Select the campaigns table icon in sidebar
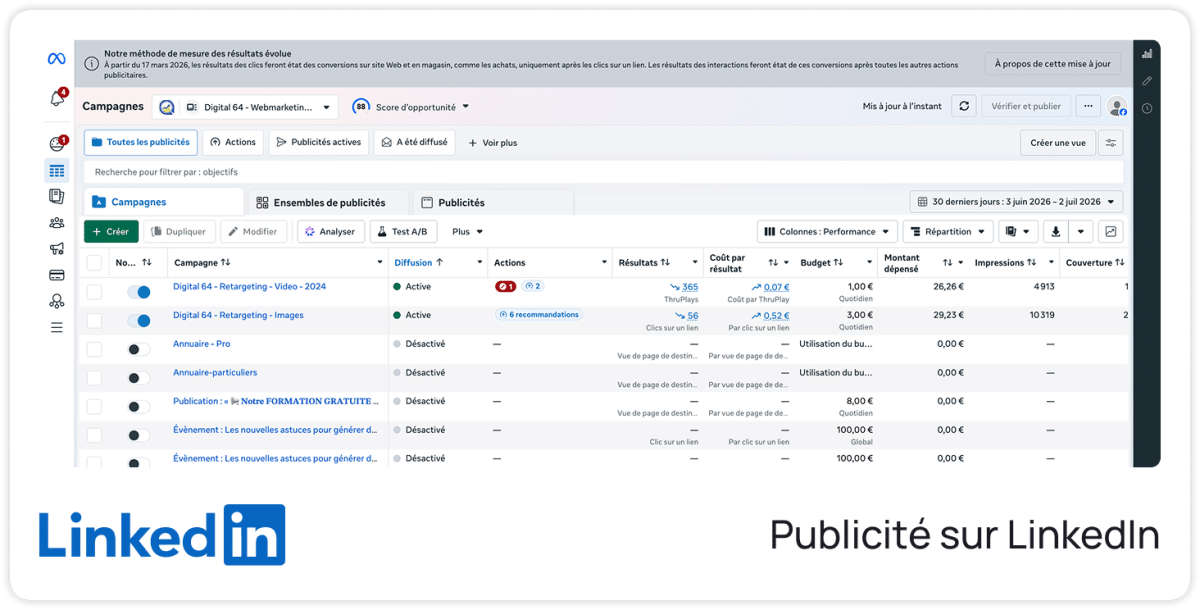The height and width of the screenshot is (610, 1200). (56, 171)
